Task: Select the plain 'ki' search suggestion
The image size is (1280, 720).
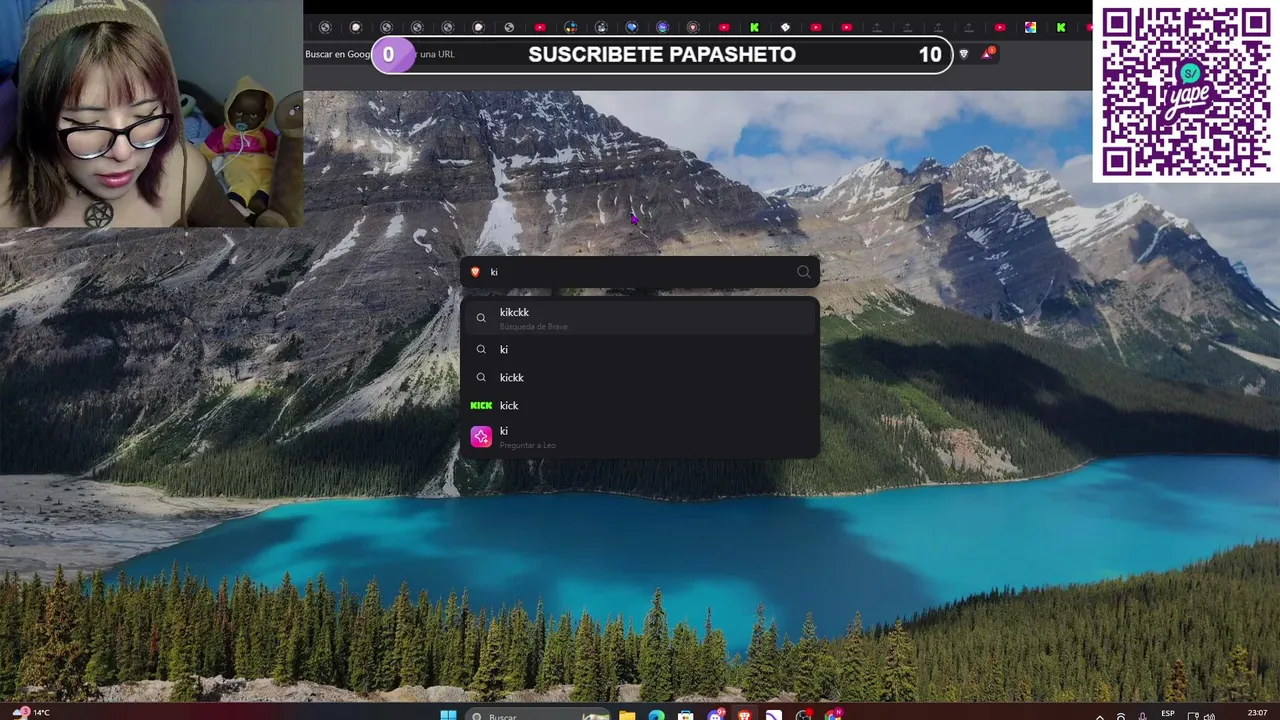Action: pos(640,349)
